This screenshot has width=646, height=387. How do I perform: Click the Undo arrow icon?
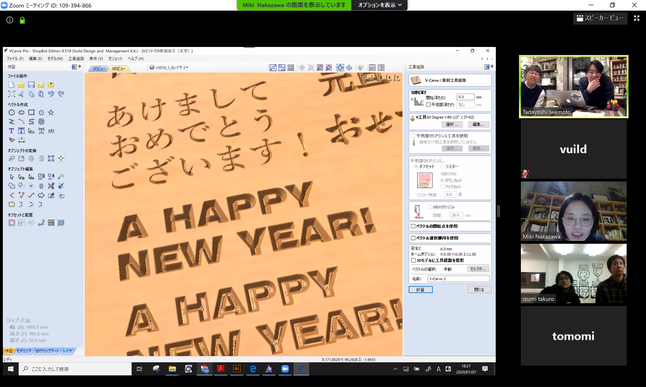pos(51,94)
